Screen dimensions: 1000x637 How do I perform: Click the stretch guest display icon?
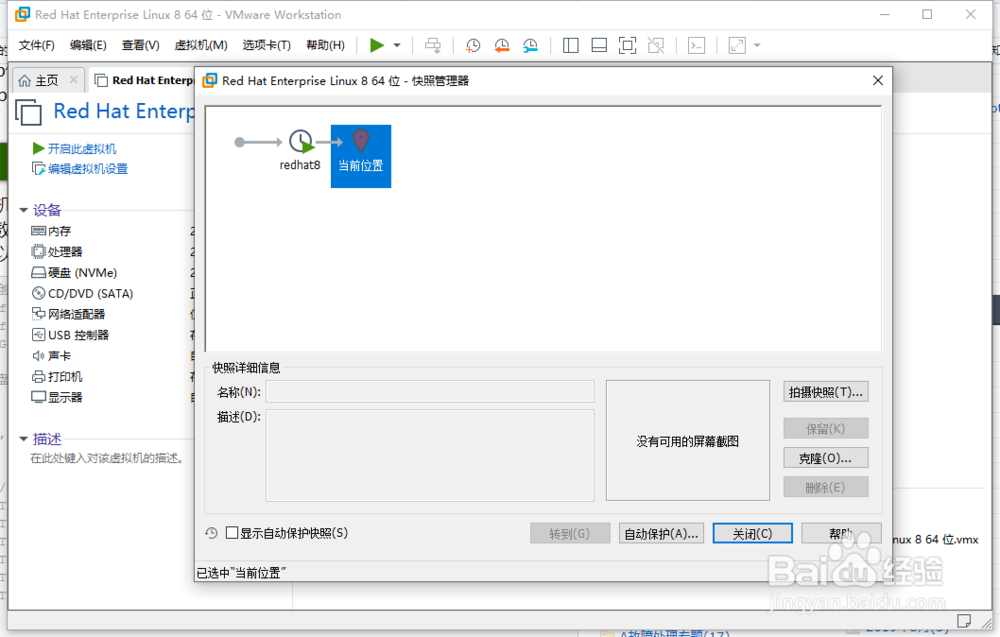(x=737, y=45)
